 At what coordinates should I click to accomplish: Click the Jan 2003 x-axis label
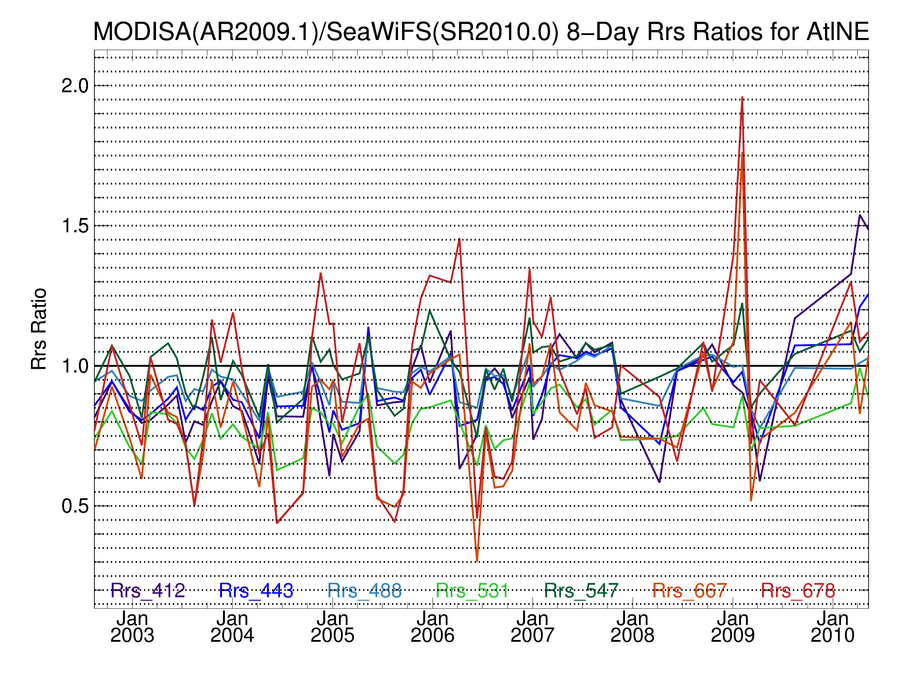tap(133, 627)
